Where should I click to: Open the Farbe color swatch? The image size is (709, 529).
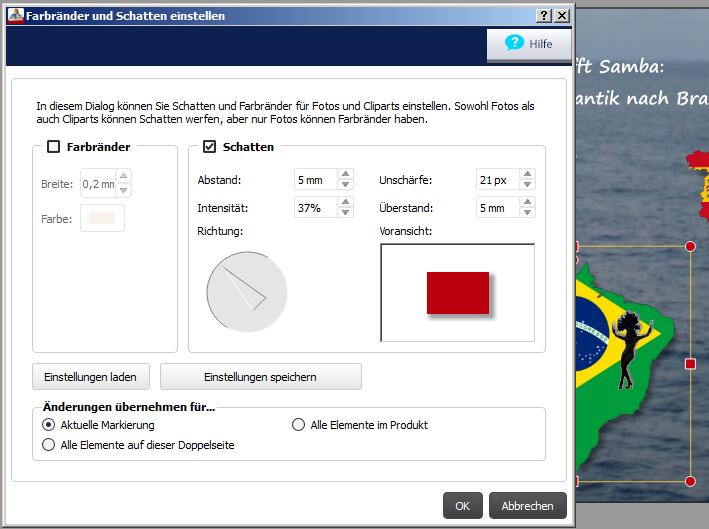102,218
